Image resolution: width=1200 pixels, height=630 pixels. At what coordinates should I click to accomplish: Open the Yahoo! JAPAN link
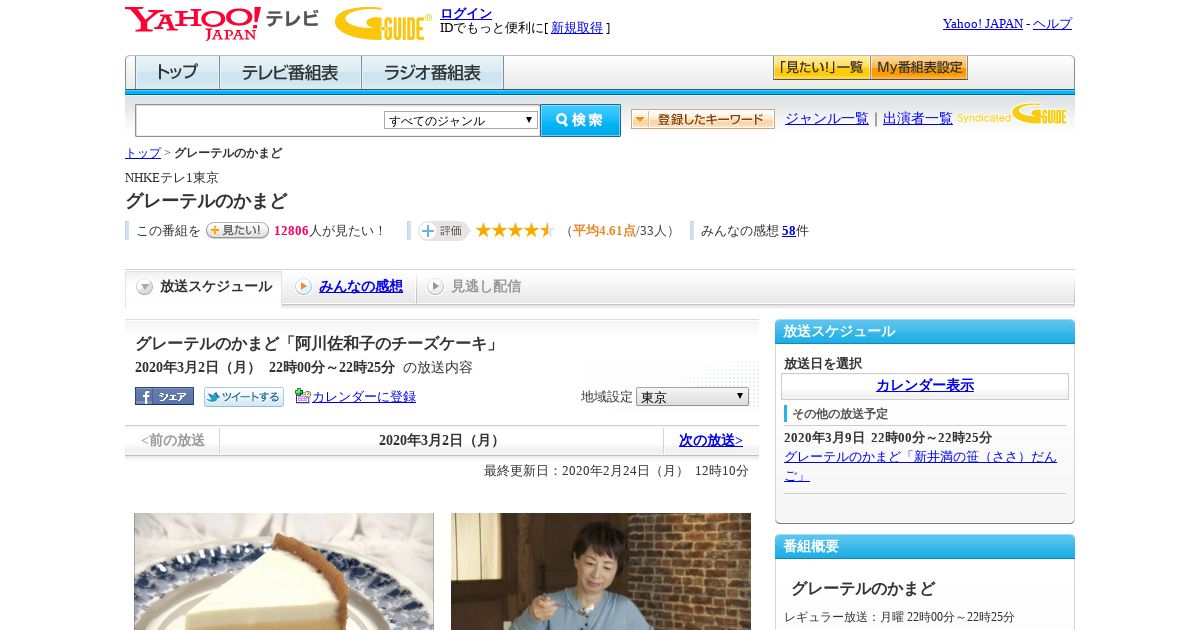[982, 24]
